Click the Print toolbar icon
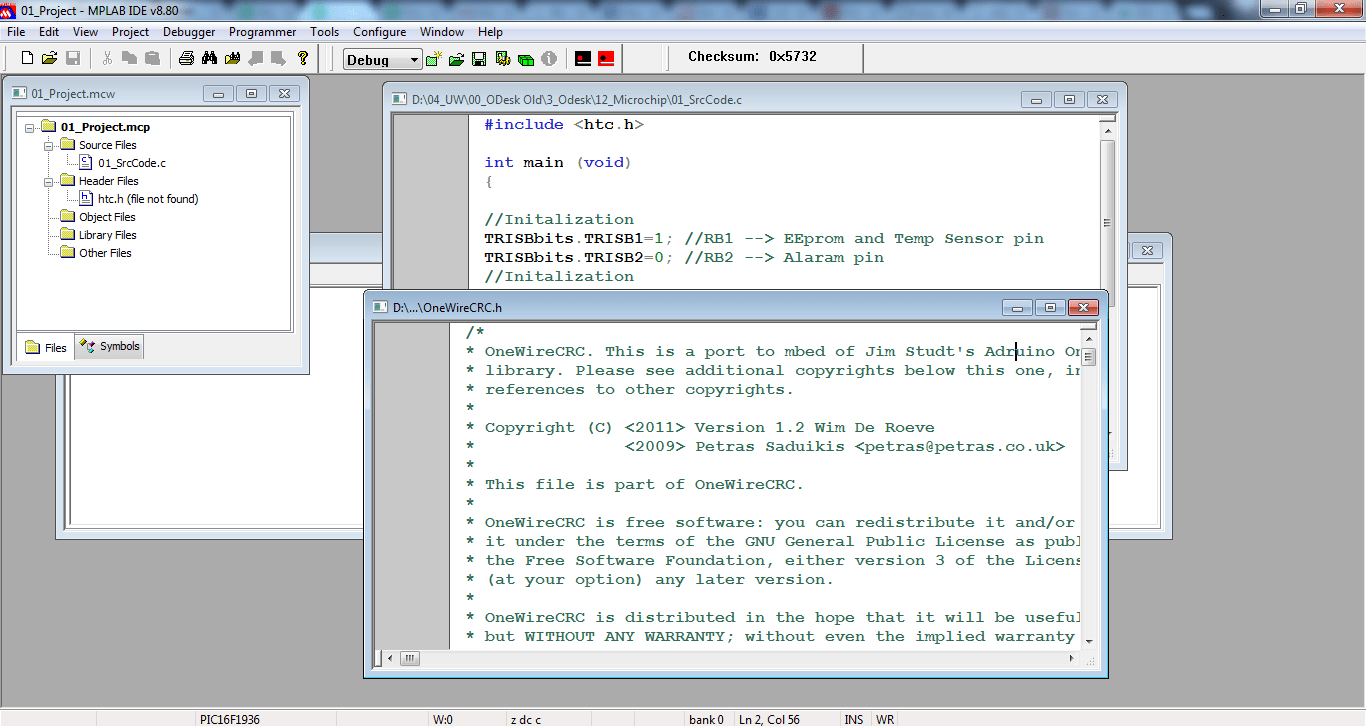The image size is (1366, 726). click(186, 59)
